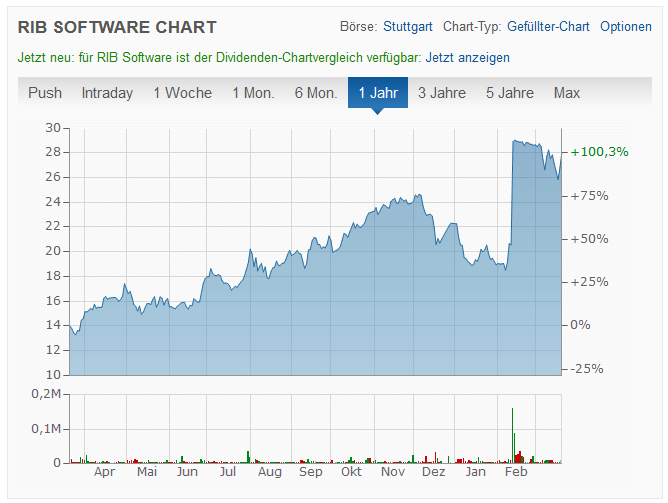Viewport: 668px width, 503px height.
Task: Show the 1 Woche chart range
Action: tap(182, 93)
